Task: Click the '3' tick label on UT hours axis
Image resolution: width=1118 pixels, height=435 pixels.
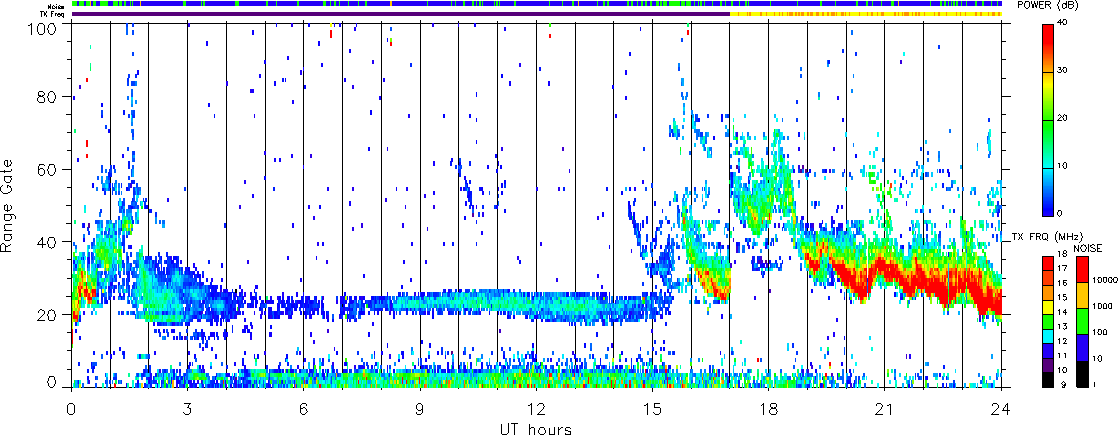Action: click(188, 409)
